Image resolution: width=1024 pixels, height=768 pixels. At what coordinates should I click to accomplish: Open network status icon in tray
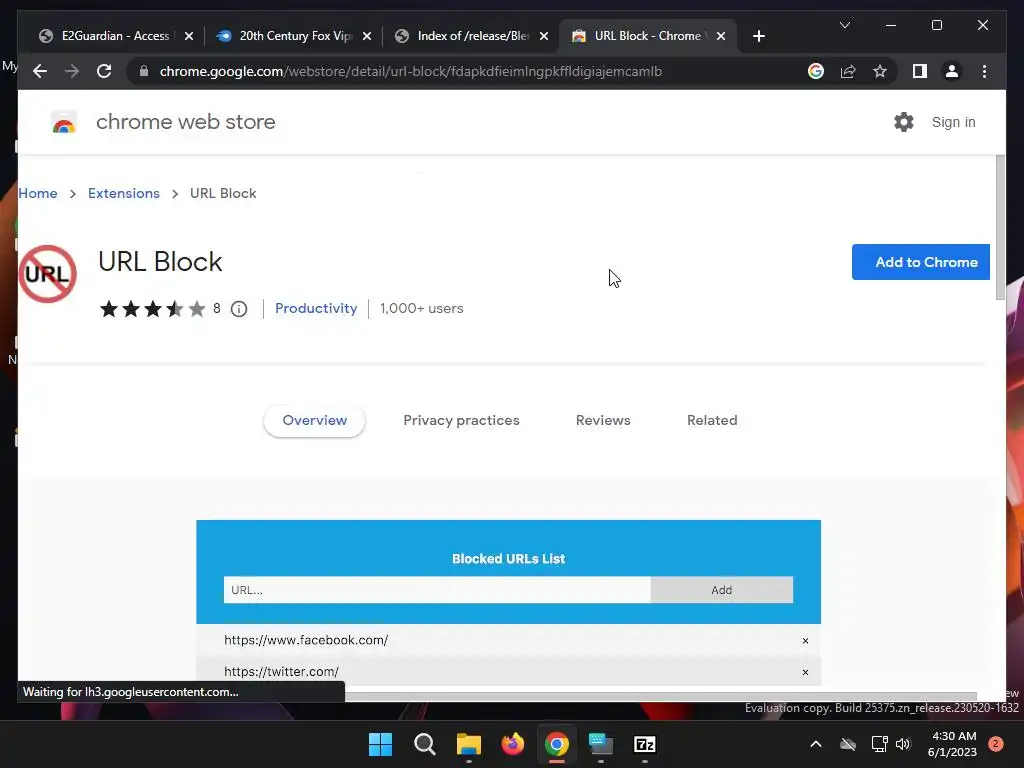click(x=879, y=744)
